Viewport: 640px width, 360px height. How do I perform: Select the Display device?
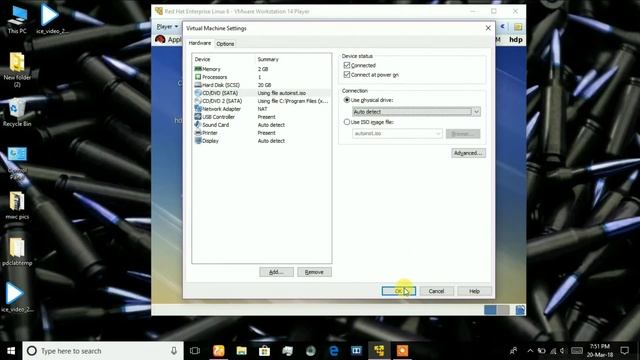[261, 141]
